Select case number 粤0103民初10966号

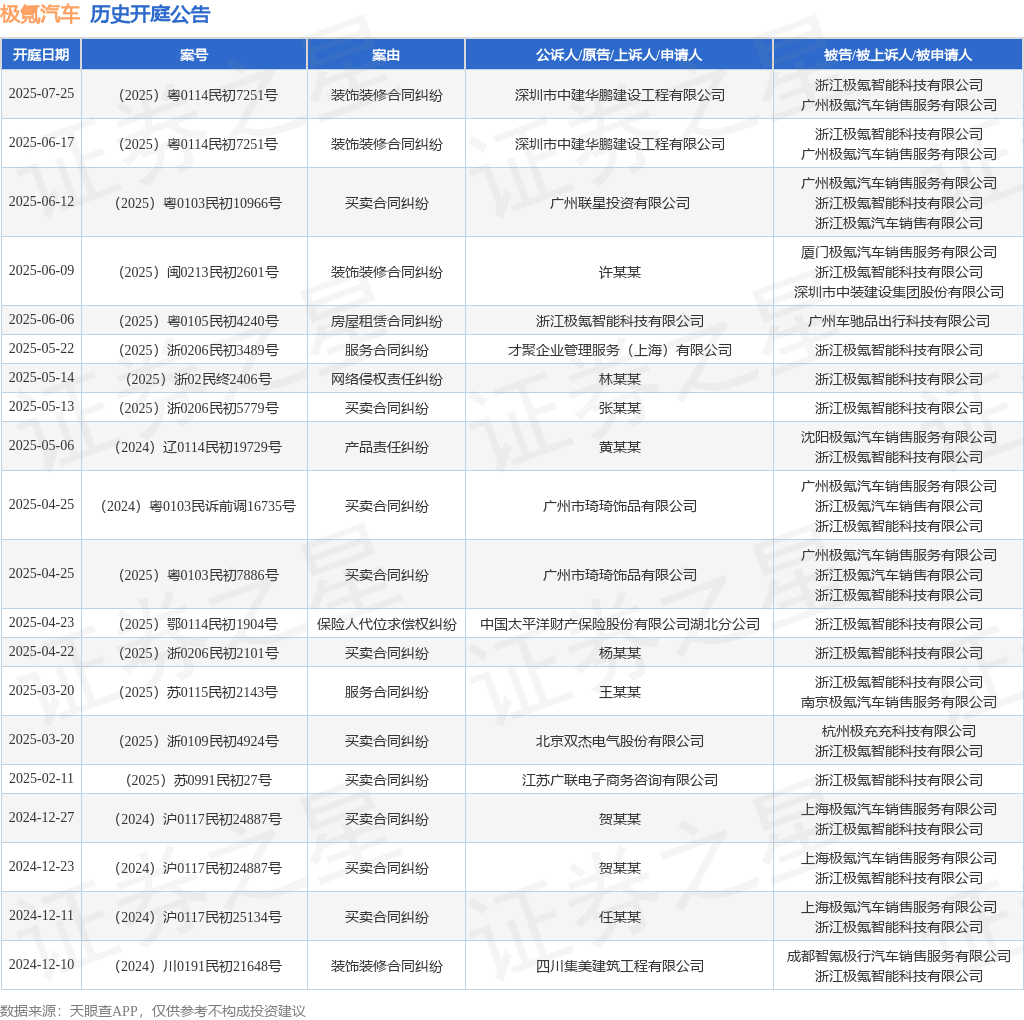coord(198,203)
